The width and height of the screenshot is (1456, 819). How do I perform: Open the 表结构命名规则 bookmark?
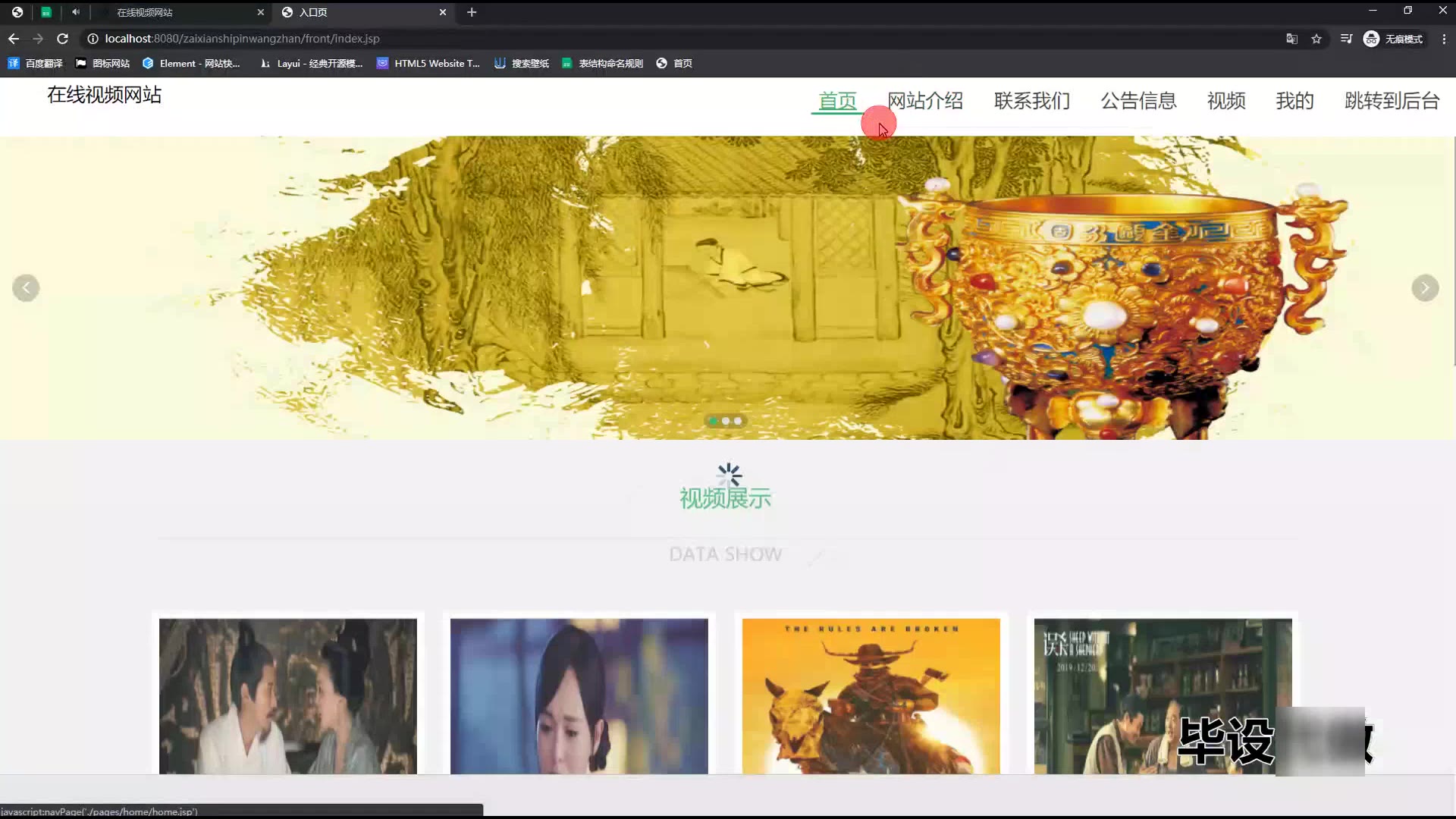pyautogui.click(x=602, y=64)
